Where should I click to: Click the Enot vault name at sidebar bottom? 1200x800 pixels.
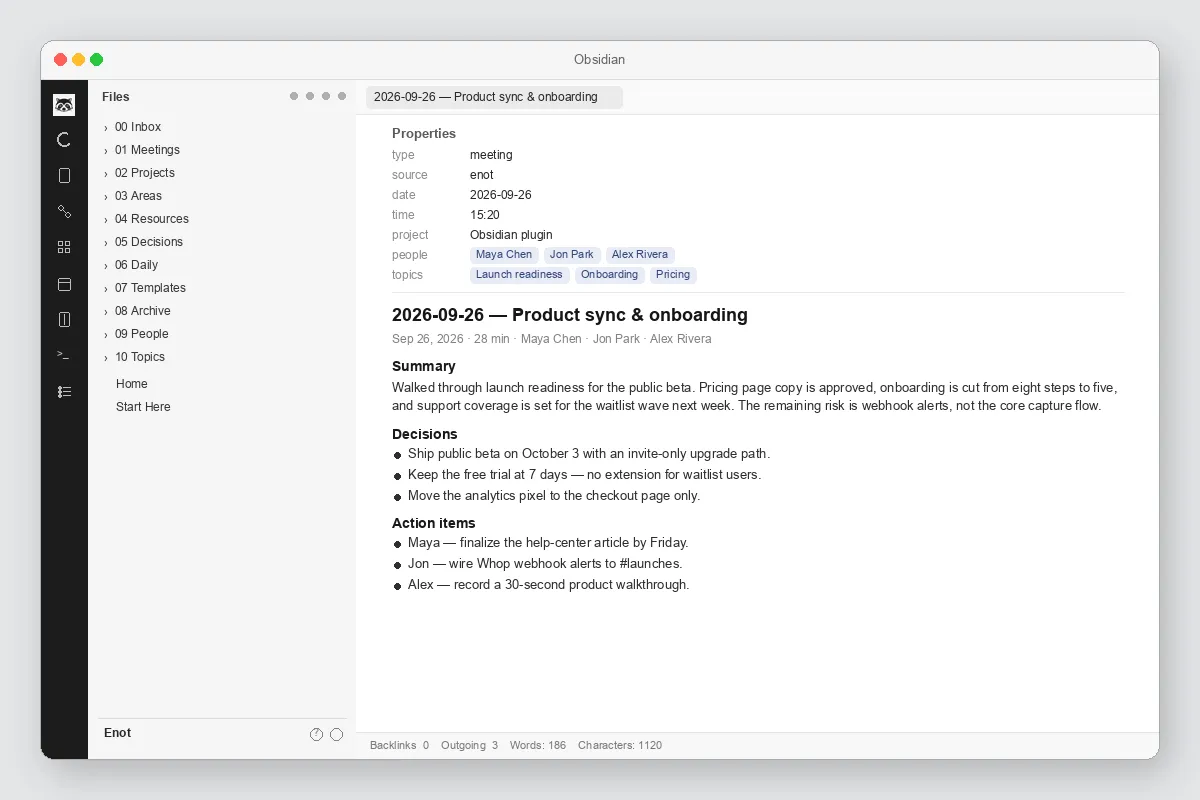[117, 733]
